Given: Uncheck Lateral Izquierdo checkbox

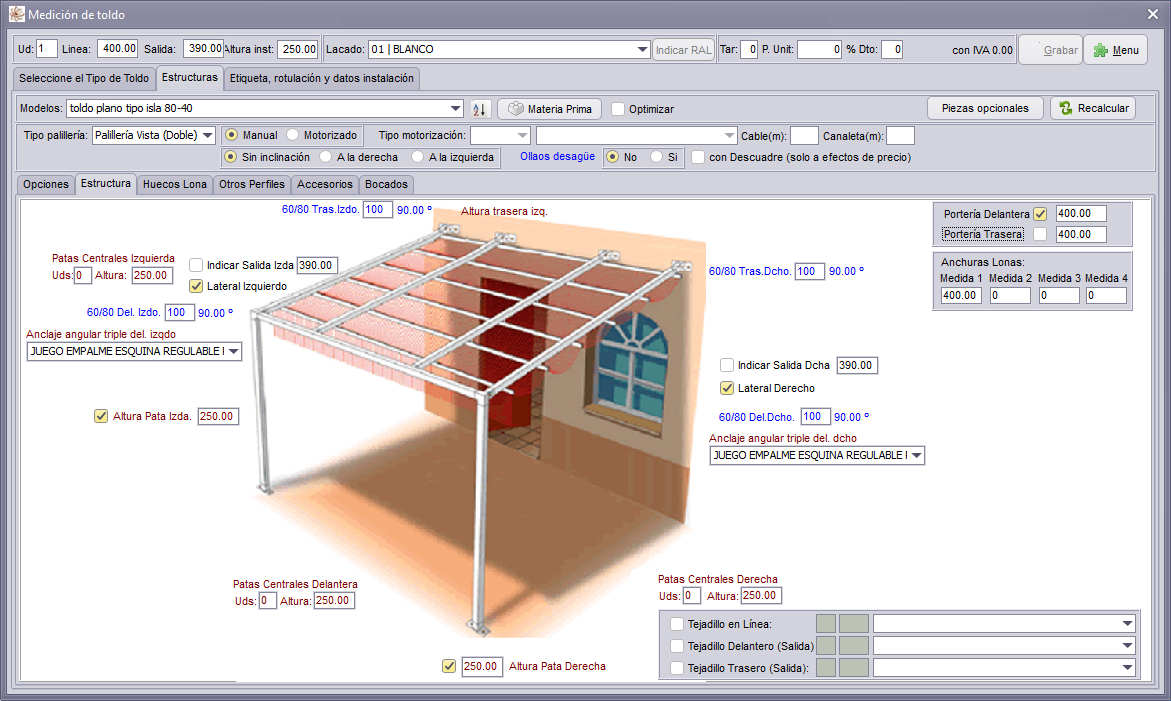Looking at the screenshot, I should [196, 286].
